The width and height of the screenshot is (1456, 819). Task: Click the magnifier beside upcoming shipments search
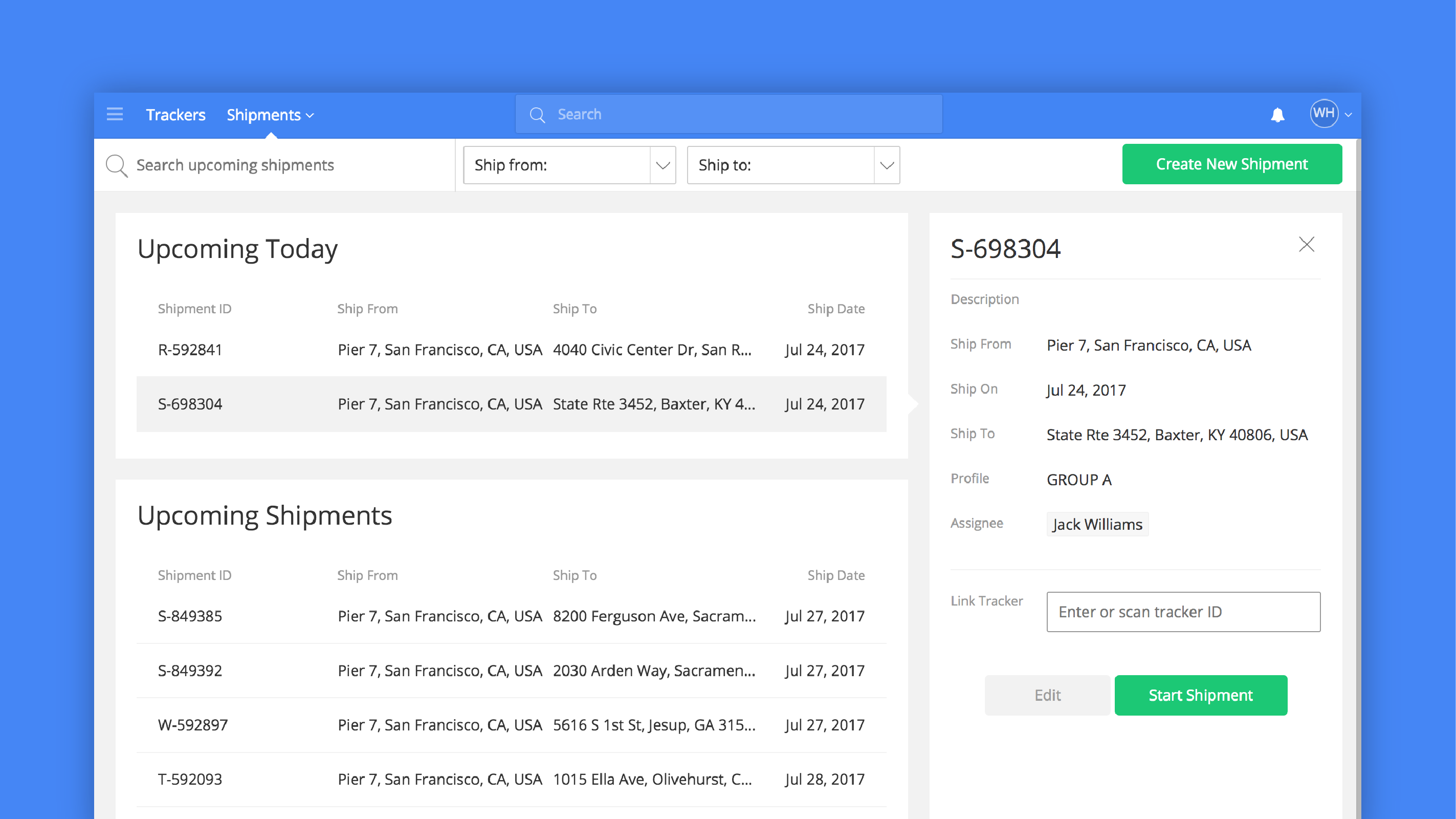117,165
